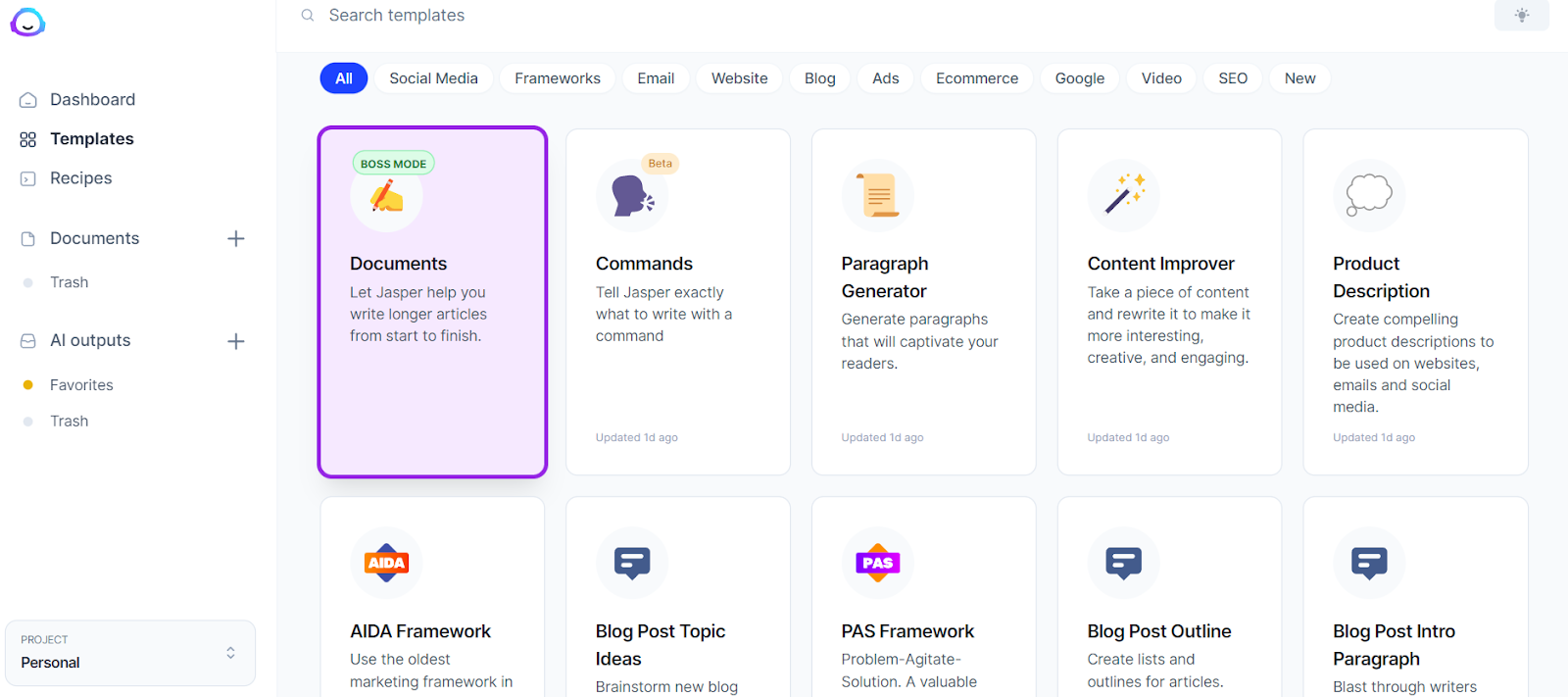1568x697 pixels.
Task: Click the Paragraph Generator scroll icon
Action: 878,196
